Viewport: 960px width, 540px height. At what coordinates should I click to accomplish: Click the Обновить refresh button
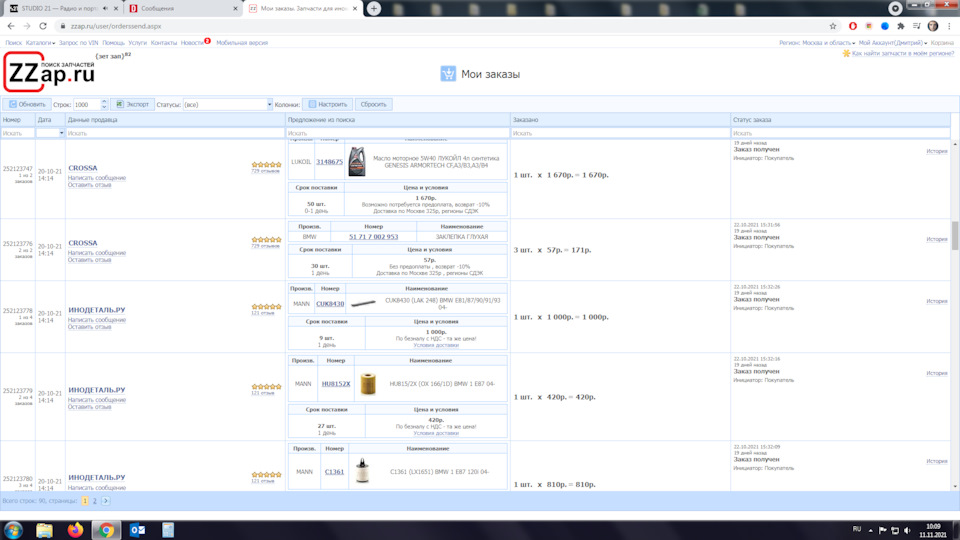(x=26, y=105)
